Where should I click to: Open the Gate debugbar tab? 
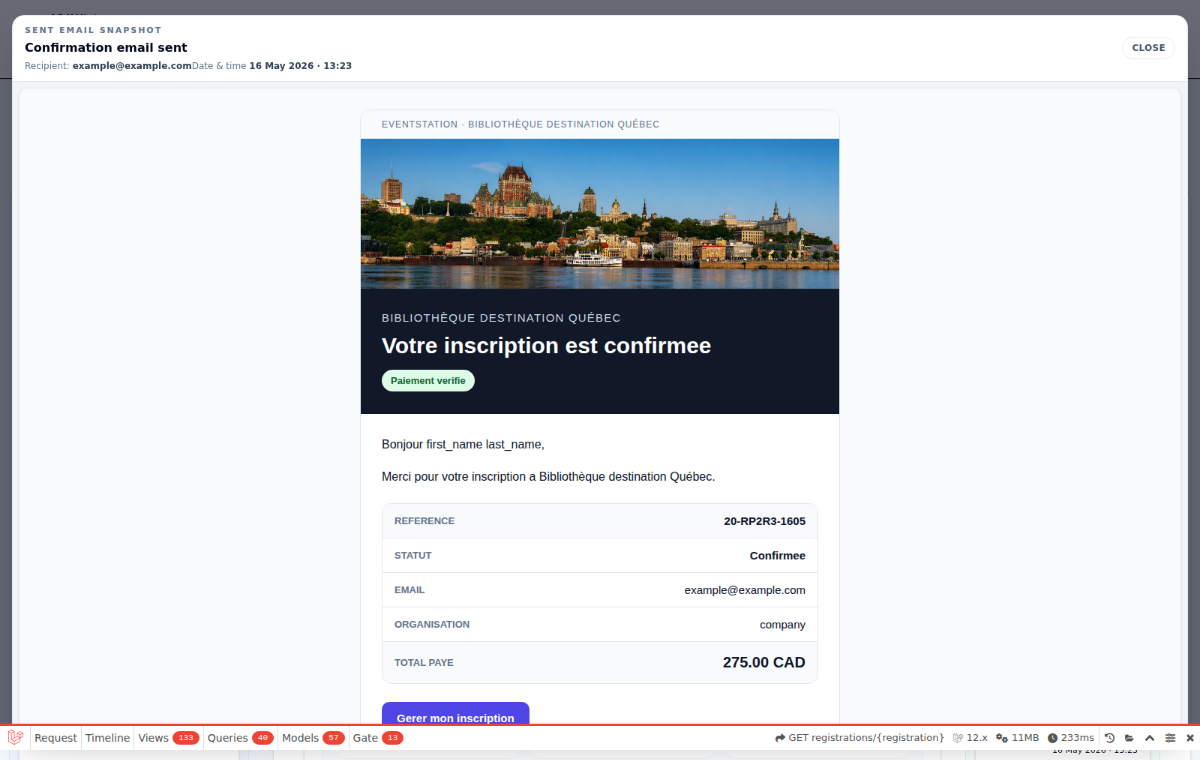377,738
